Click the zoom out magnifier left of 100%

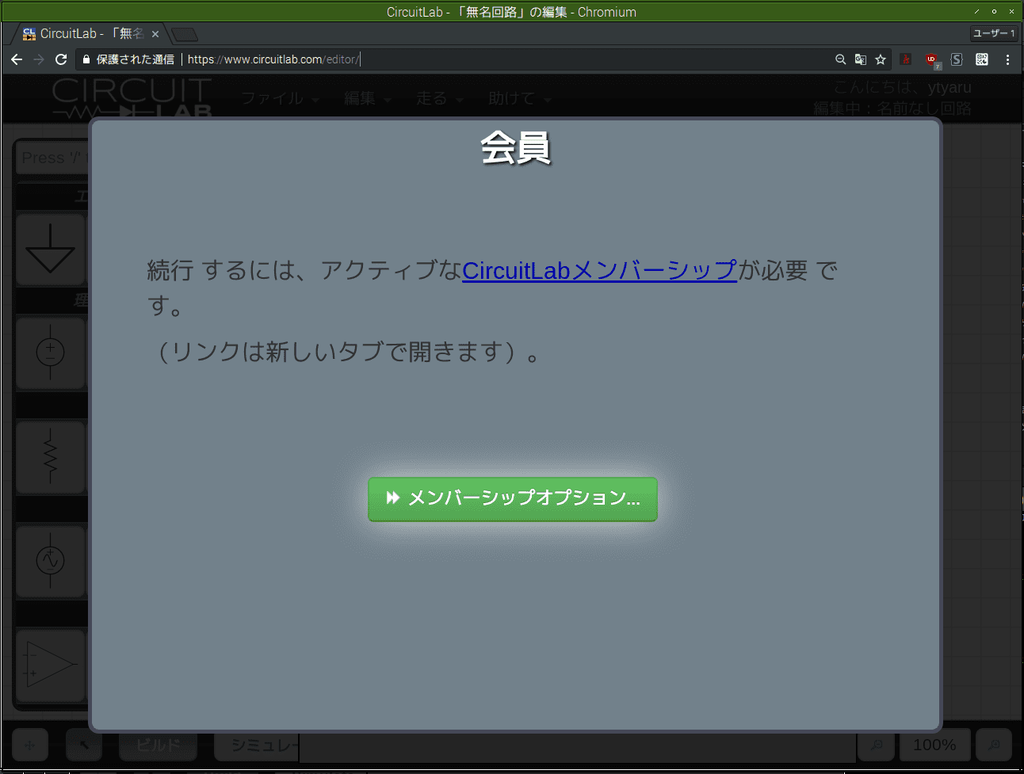coord(876,745)
